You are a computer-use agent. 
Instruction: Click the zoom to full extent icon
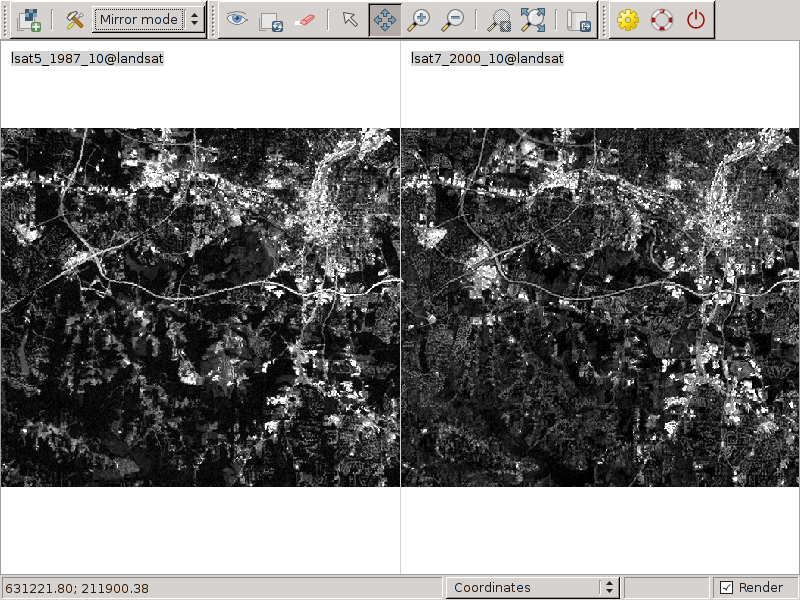pyautogui.click(x=532, y=19)
